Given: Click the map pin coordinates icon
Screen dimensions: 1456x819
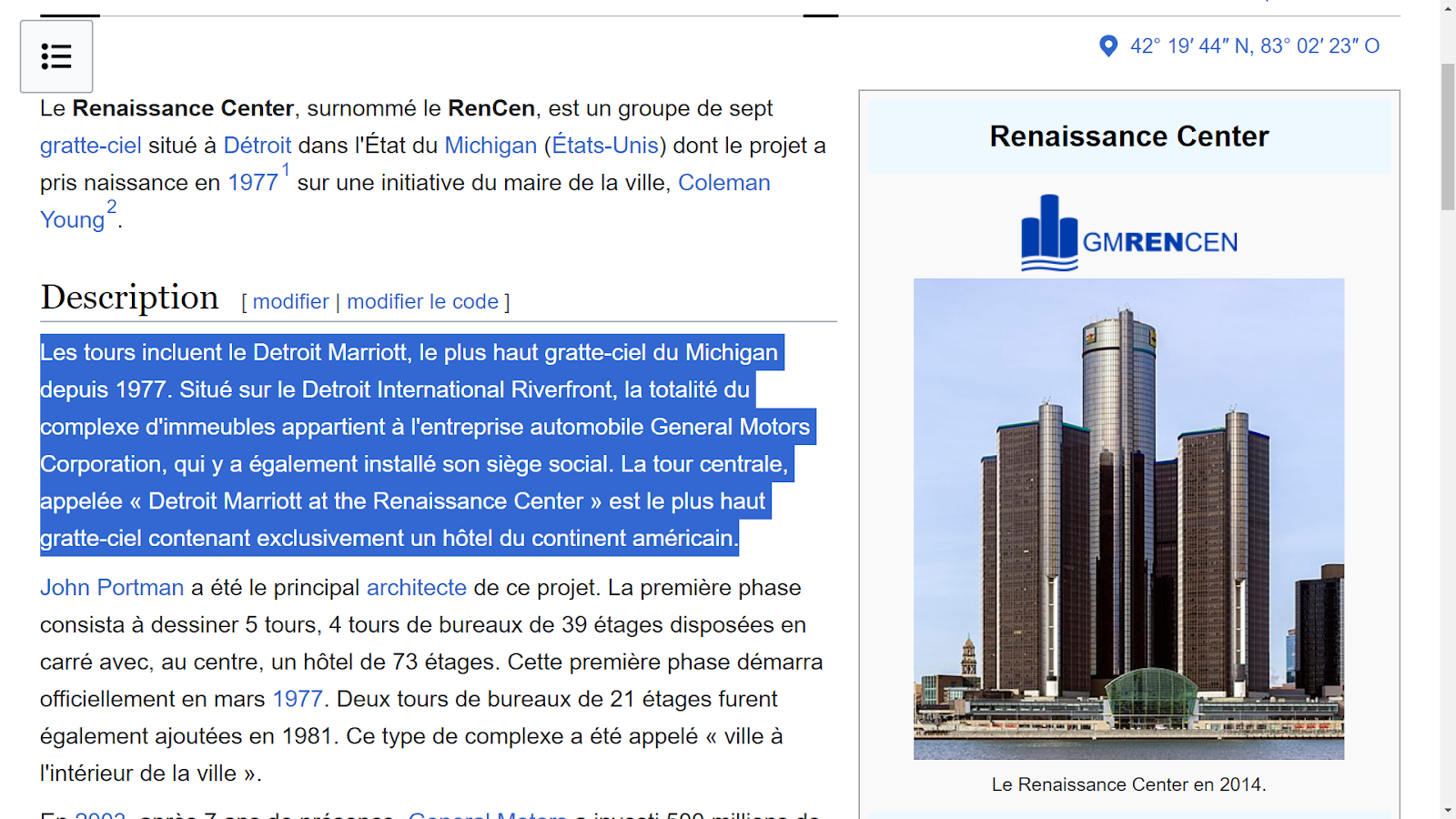Looking at the screenshot, I should [x=1108, y=46].
